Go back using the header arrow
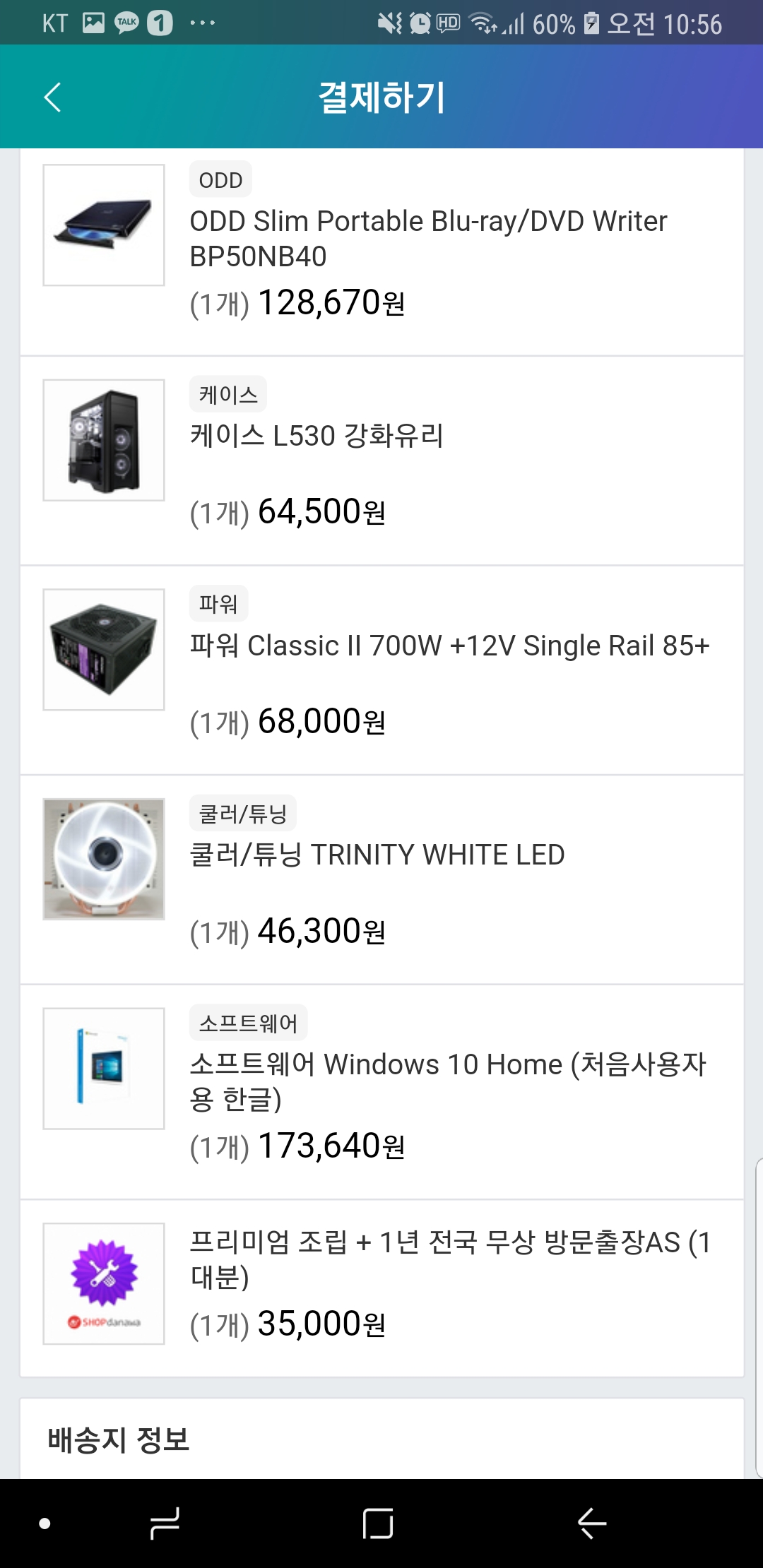The height and width of the screenshot is (1568, 763). click(53, 97)
